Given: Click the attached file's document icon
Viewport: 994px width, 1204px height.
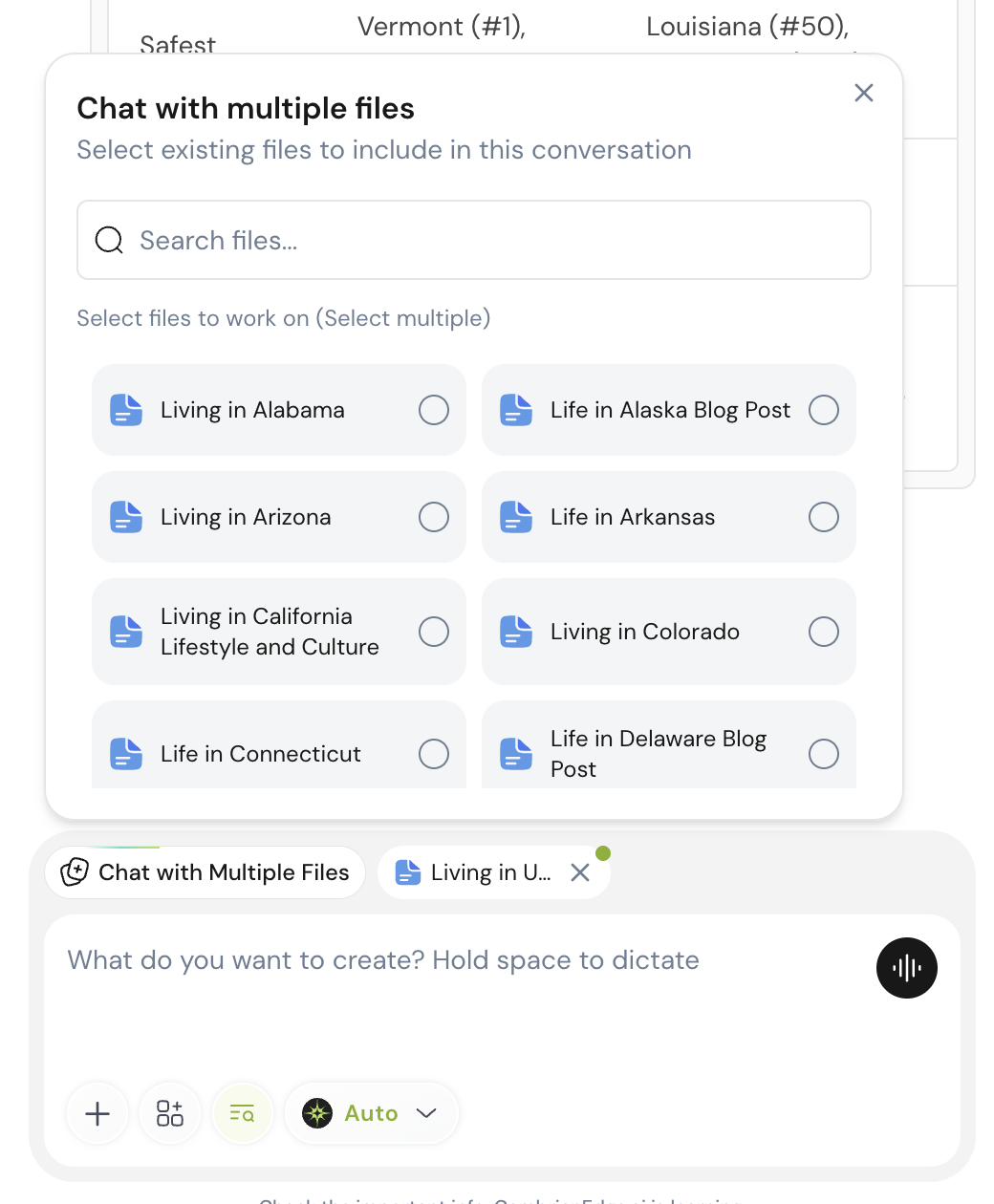Looking at the screenshot, I should pos(408,872).
